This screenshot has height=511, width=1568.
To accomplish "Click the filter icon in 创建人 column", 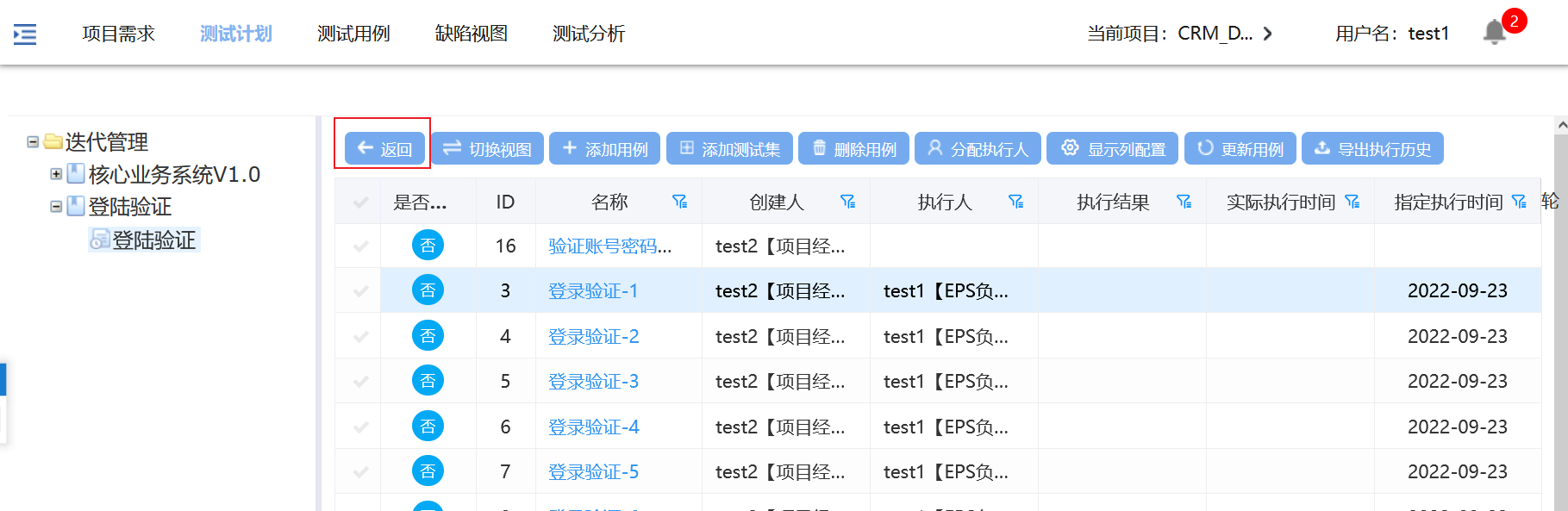I will (847, 202).
